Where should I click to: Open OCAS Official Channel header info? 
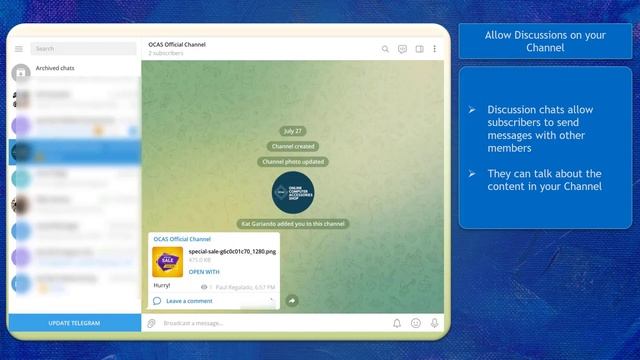177,49
